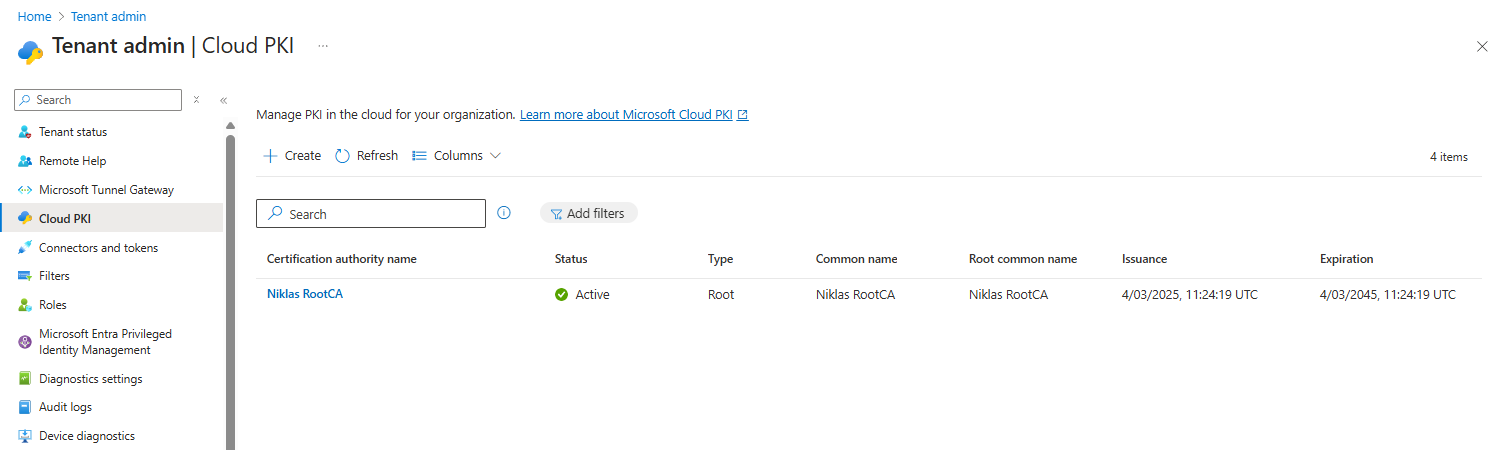Click Add filters pill button
Image resolution: width=1492 pixels, height=450 pixels.
[x=588, y=213]
